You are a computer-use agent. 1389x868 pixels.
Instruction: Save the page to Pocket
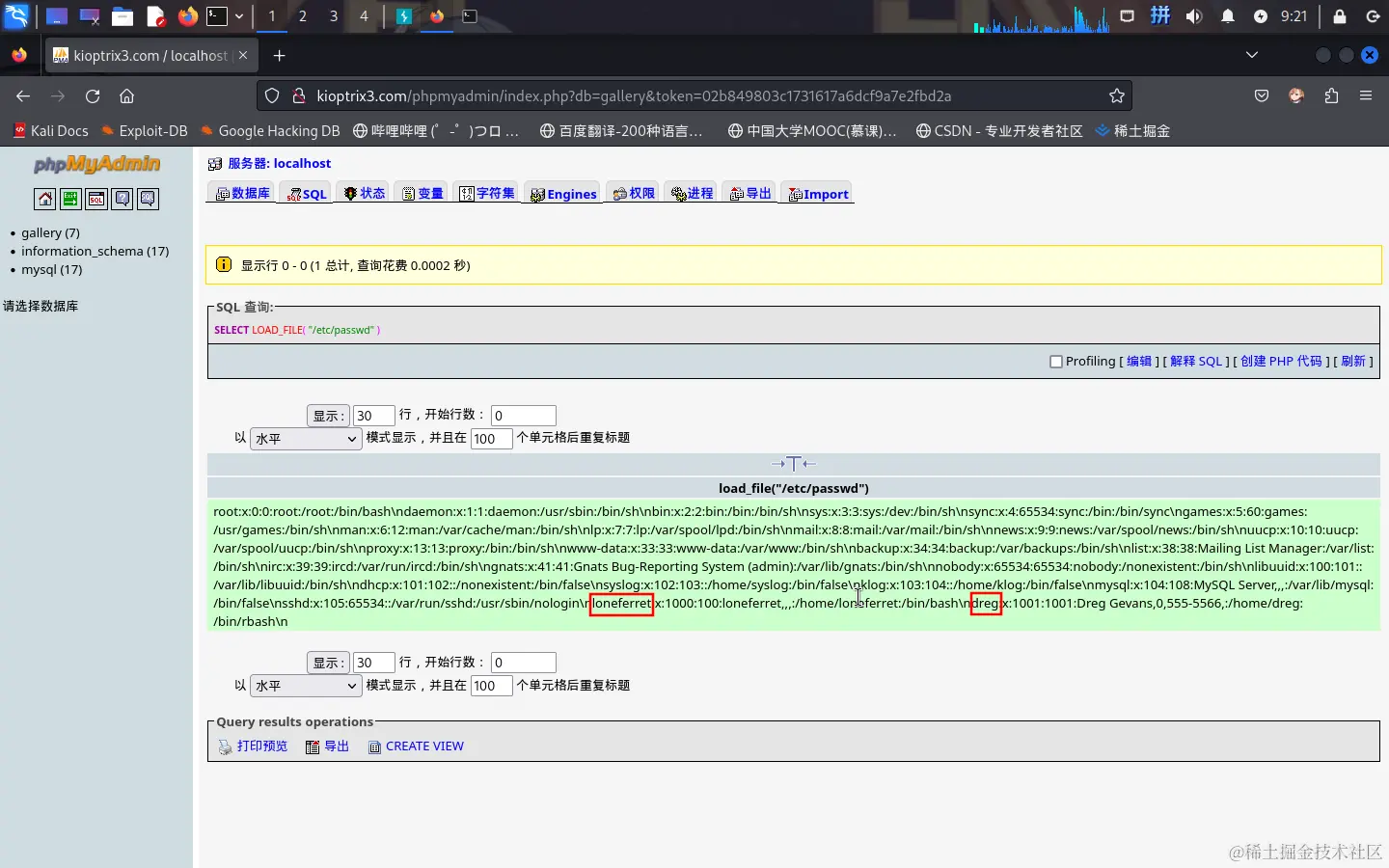tap(1262, 96)
